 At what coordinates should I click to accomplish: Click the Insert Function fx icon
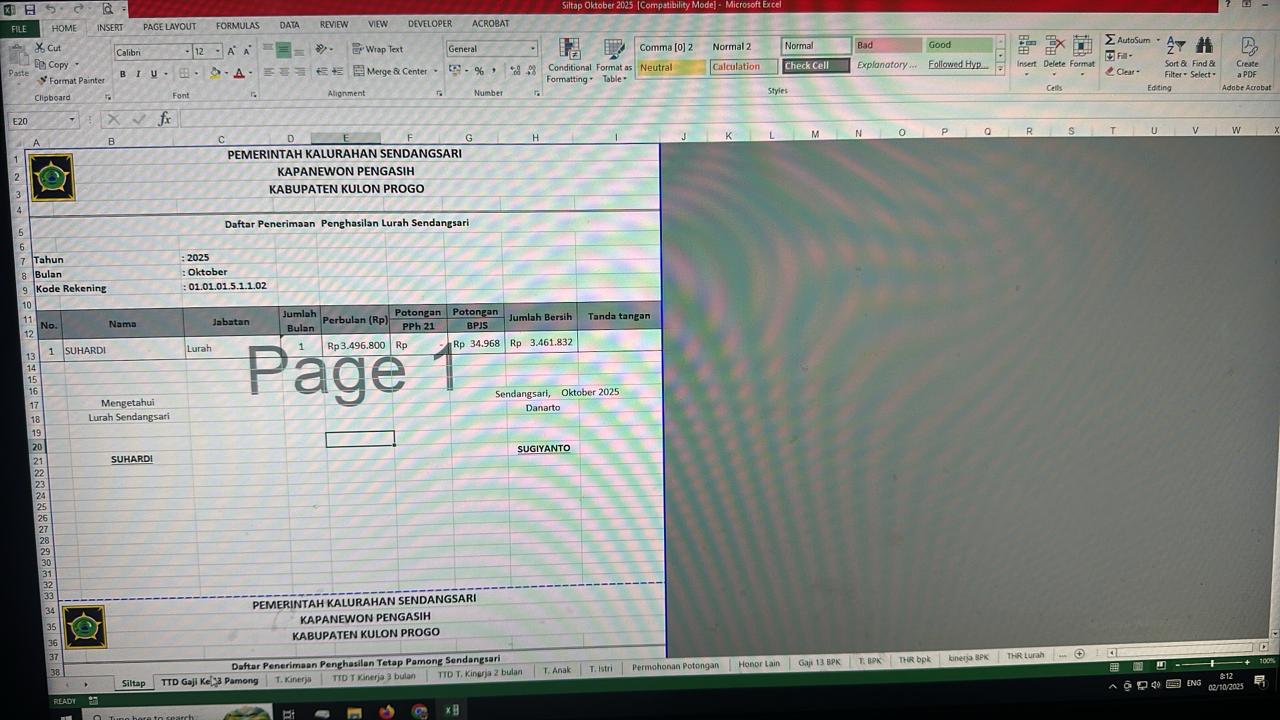[165, 119]
